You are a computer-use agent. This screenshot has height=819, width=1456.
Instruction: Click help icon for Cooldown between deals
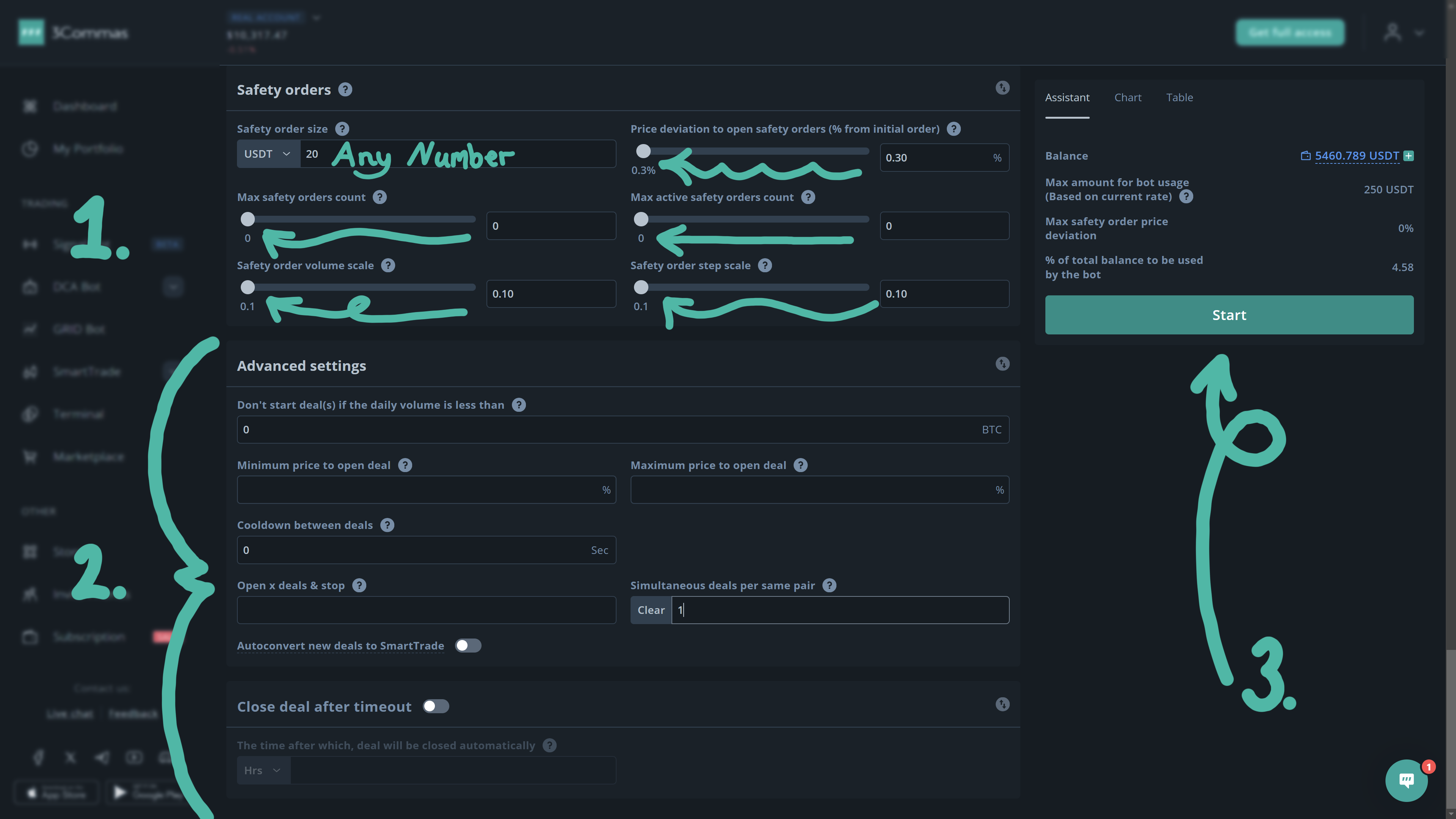click(387, 525)
